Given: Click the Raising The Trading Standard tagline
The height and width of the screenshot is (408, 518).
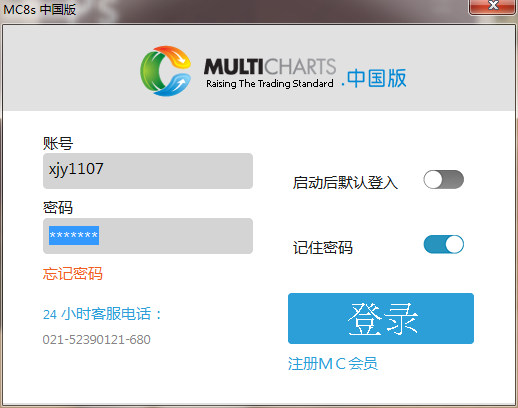Looking at the screenshot, I should click(270, 84).
